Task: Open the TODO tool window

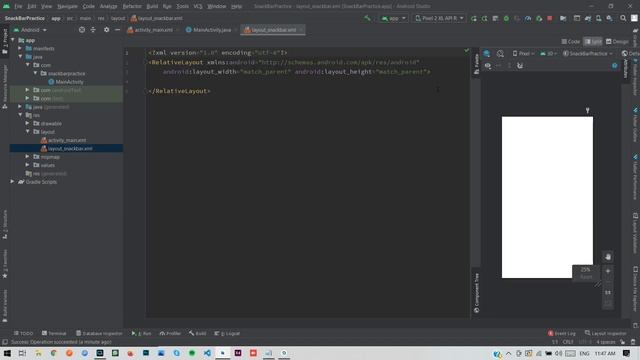Action: 23,333
